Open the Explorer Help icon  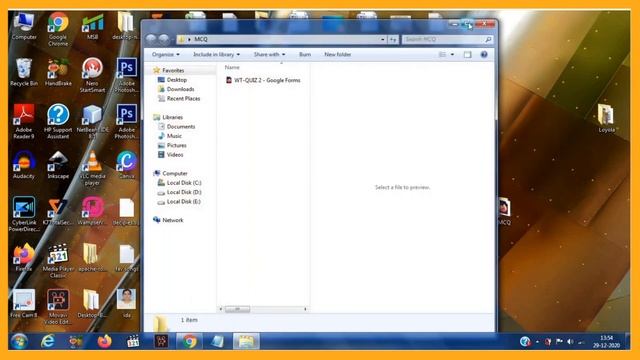coord(484,54)
